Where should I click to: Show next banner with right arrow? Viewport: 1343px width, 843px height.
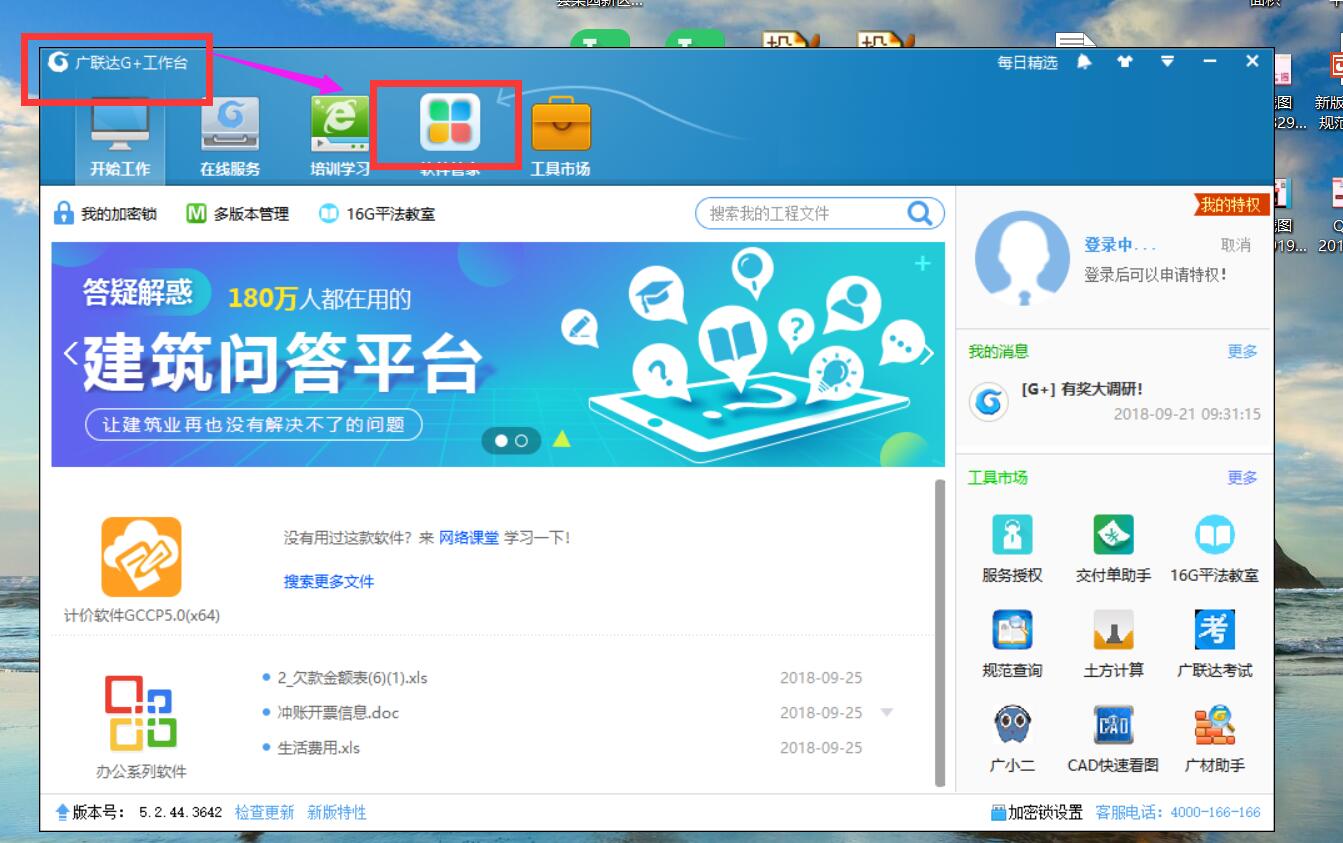click(x=927, y=353)
